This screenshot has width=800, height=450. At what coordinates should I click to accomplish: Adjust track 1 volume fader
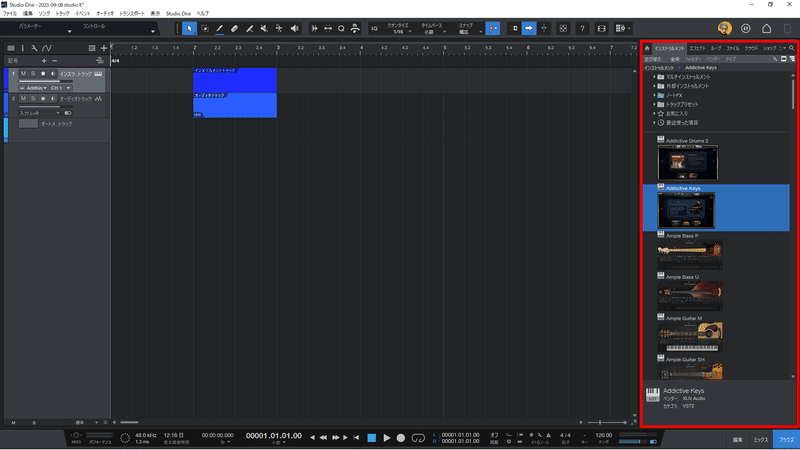pos(46,81)
